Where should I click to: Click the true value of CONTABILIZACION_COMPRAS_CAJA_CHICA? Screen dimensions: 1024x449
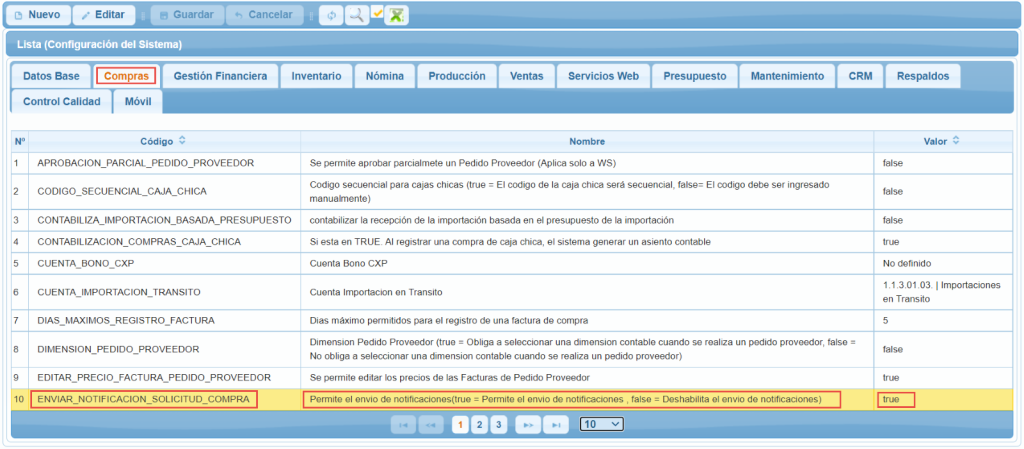[x=891, y=241]
